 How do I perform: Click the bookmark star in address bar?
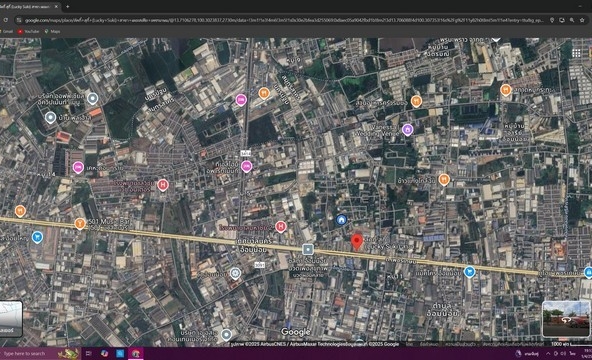pyautogui.click(x=582, y=20)
